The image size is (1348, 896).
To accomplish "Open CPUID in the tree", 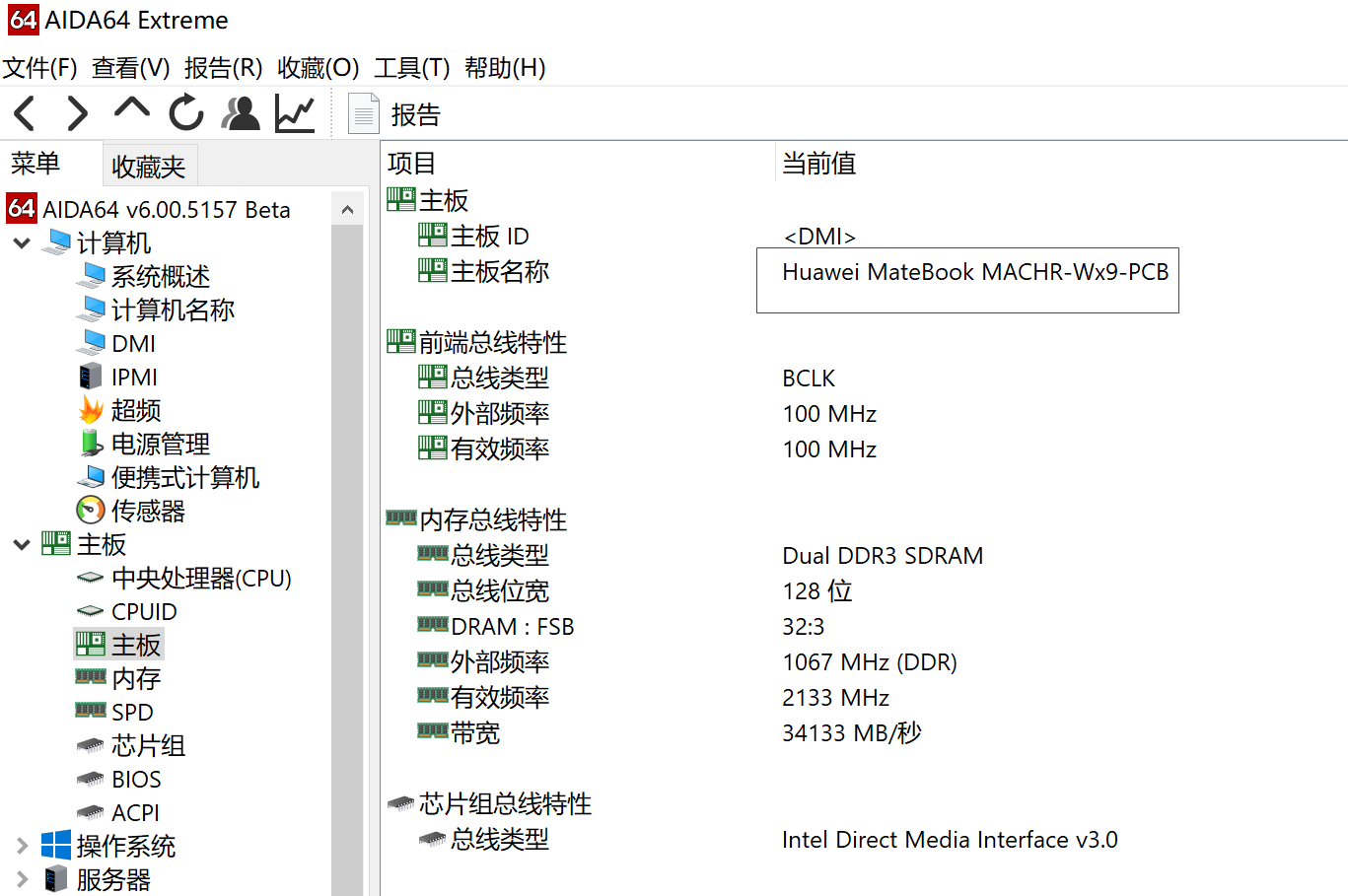I will (x=127, y=611).
